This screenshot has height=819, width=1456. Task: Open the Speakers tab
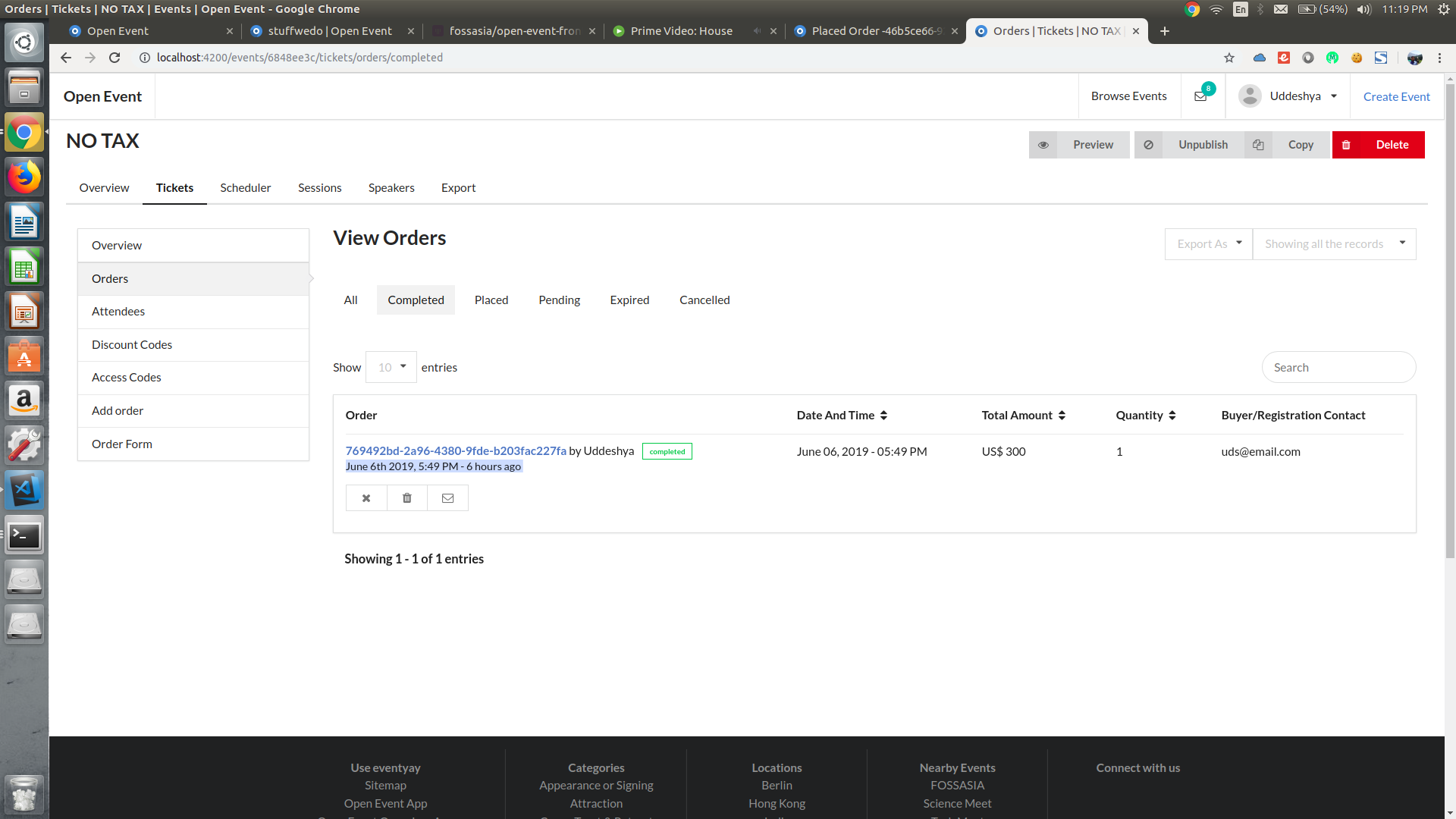(x=391, y=188)
